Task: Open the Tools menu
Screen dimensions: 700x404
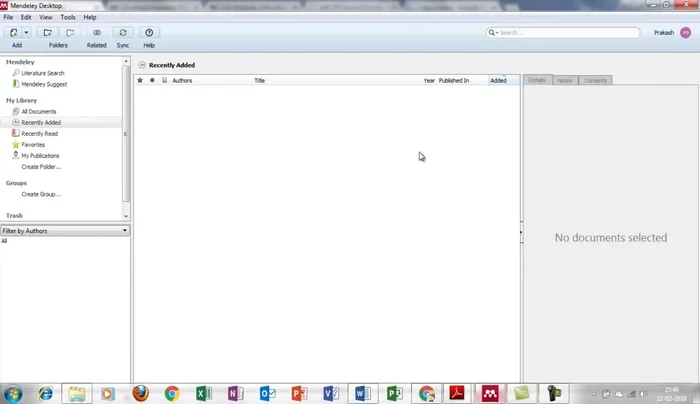Action: click(x=68, y=17)
